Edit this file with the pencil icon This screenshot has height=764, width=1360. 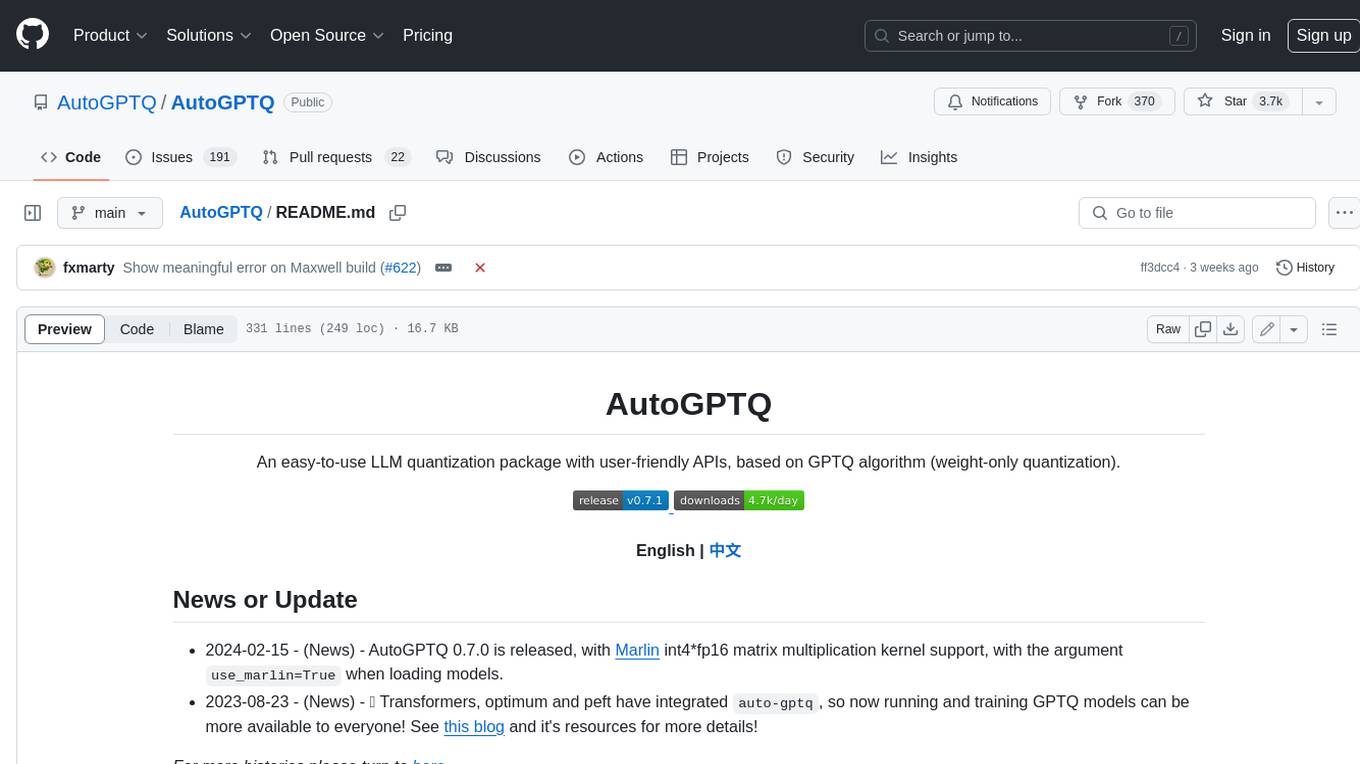click(1266, 329)
